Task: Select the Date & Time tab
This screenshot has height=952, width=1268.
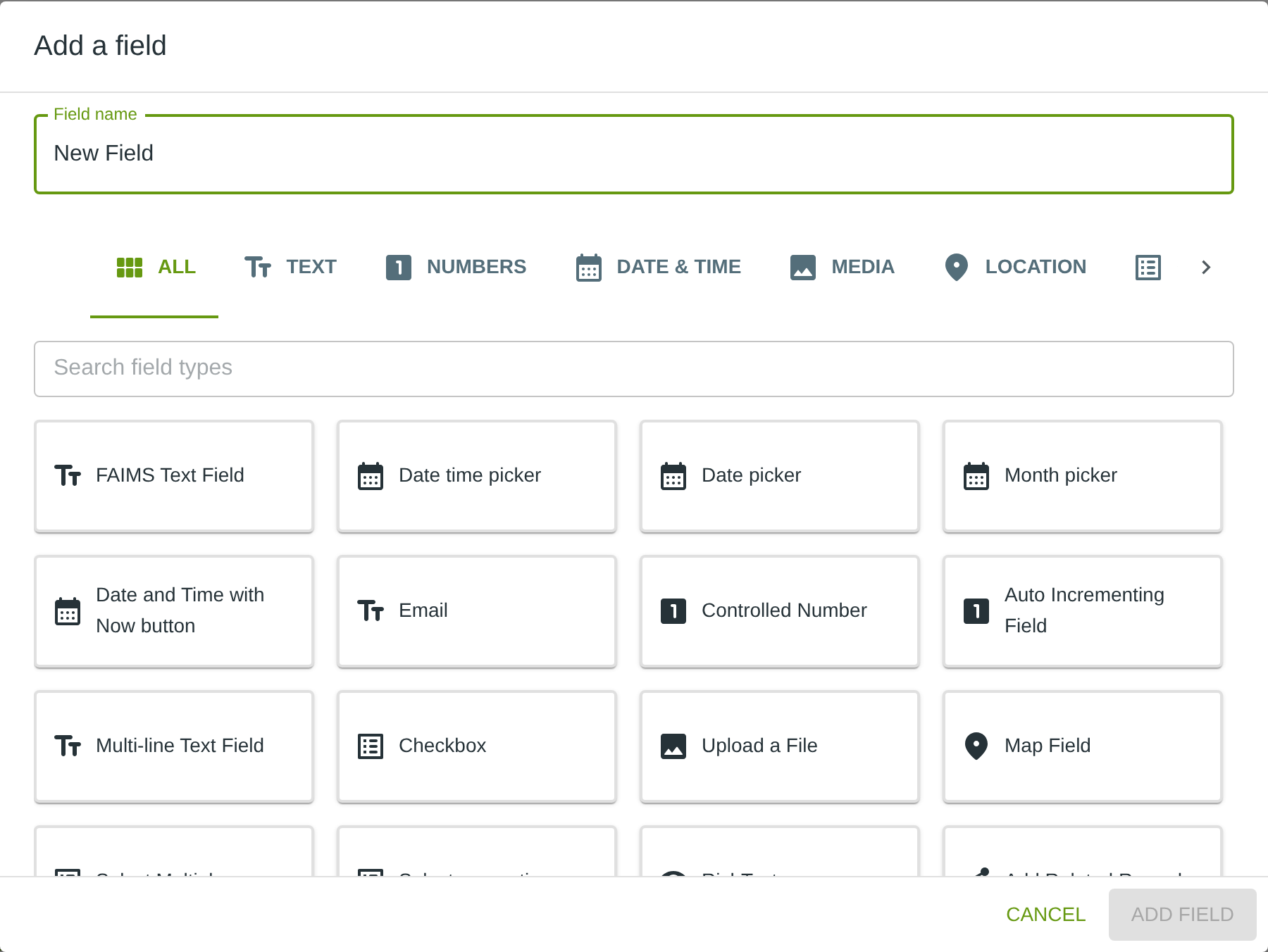Action: click(658, 268)
